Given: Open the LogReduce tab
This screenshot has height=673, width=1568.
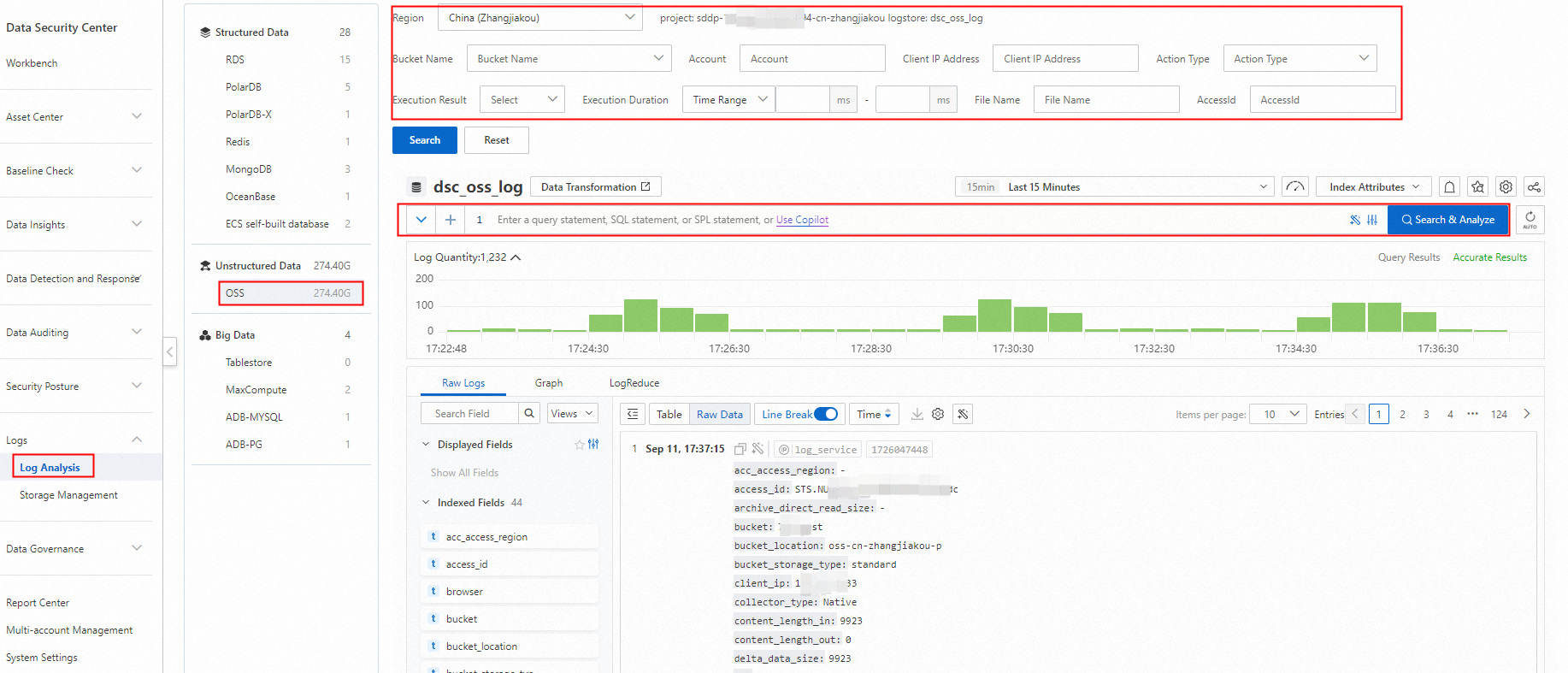Looking at the screenshot, I should pyautogui.click(x=634, y=383).
